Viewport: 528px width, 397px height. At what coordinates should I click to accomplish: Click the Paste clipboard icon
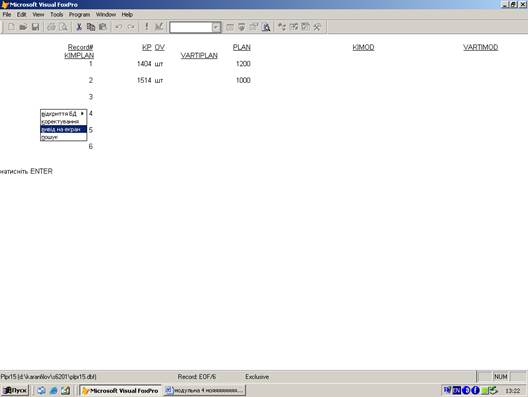click(x=103, y=27)
